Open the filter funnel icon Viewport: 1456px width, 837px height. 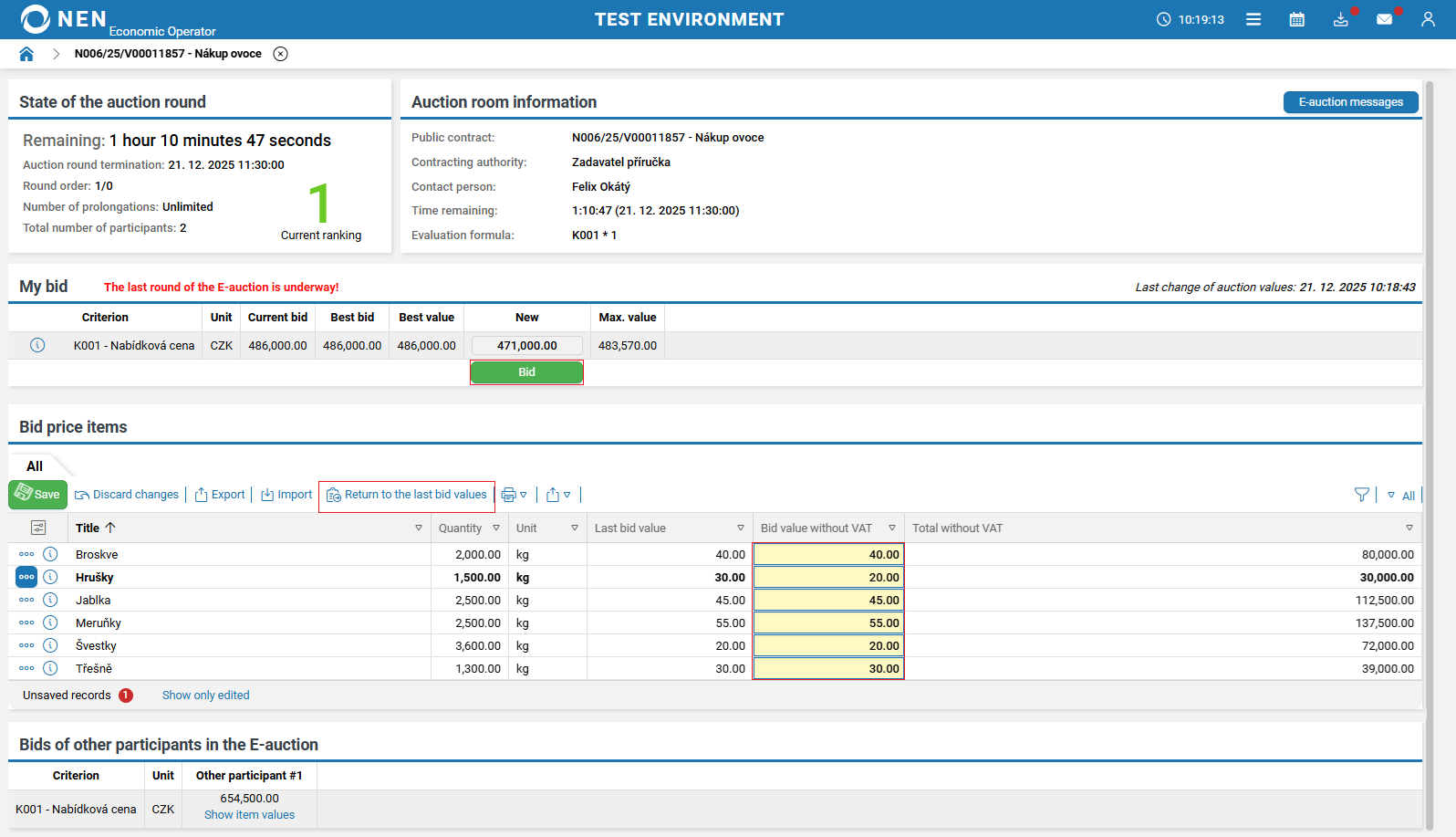(x=1361, y=495)
